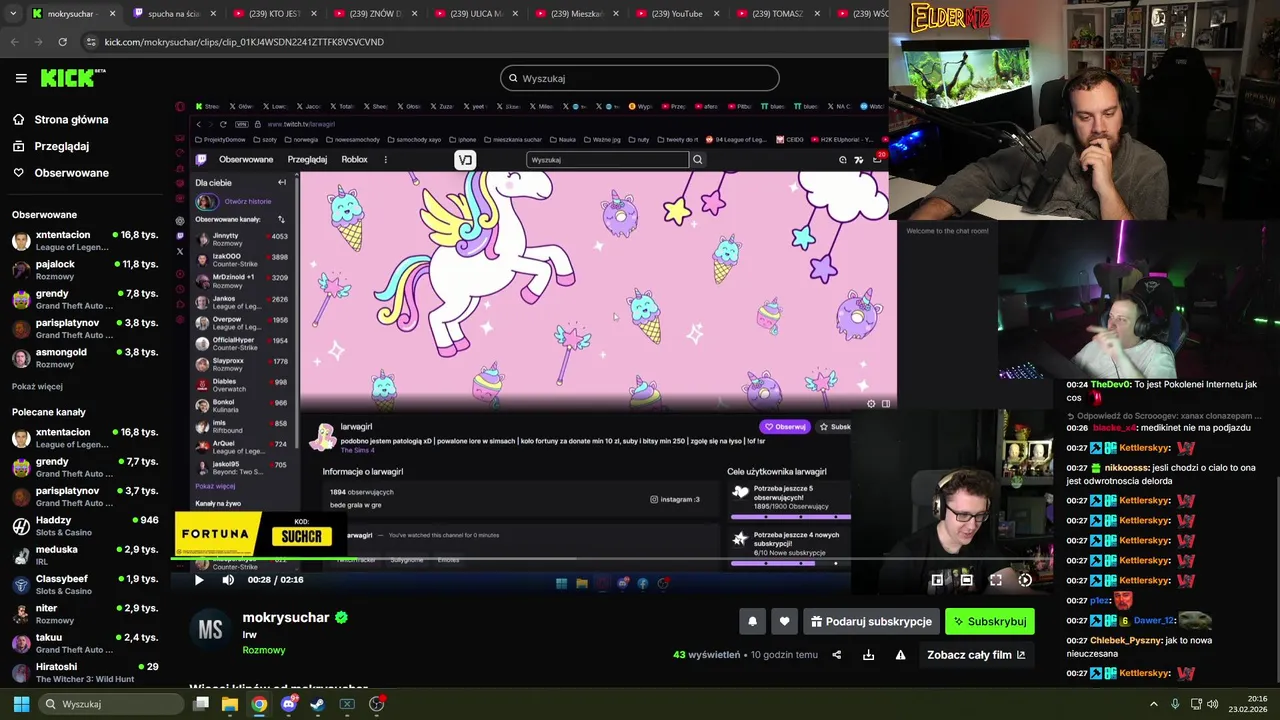1280x720 pixels.
Task: Open recommended channel meduska
Action: pyautogui.click(x=85, y=555)
